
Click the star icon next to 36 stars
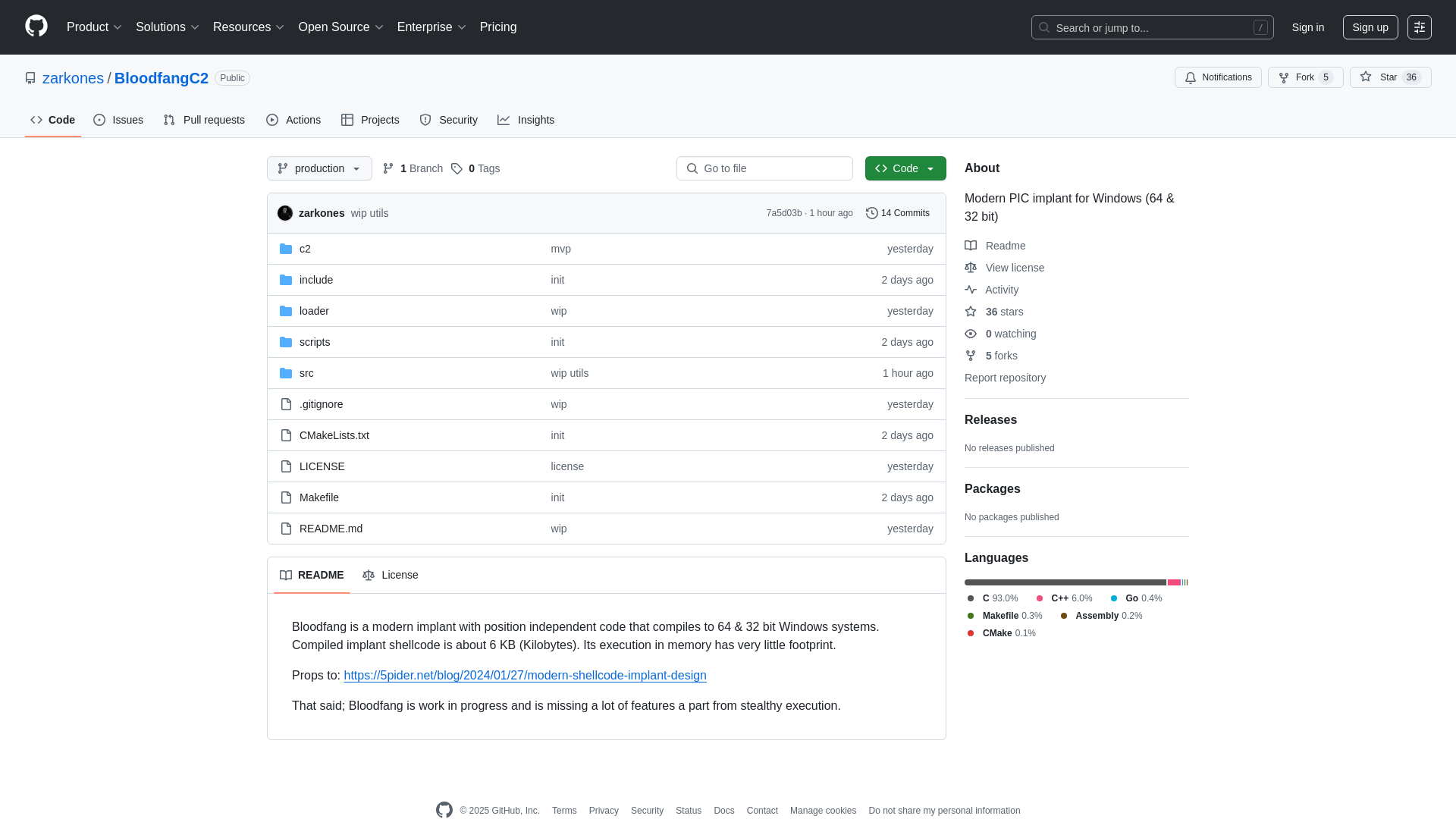click(x=971, y=312)
